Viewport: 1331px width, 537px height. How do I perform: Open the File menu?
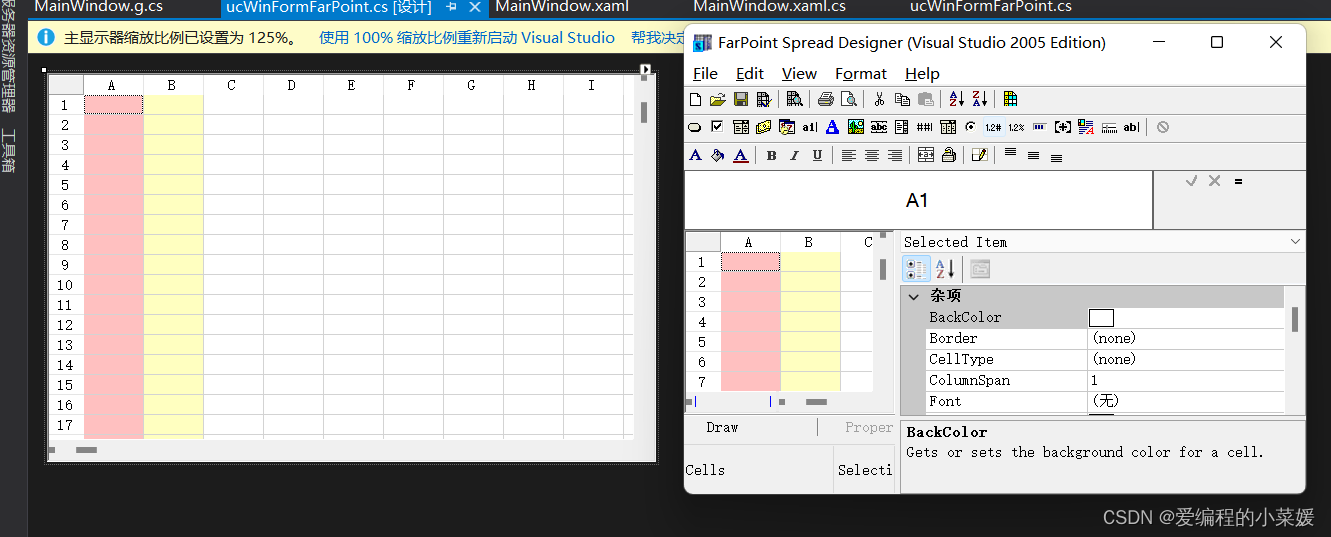tap(705, 73)
